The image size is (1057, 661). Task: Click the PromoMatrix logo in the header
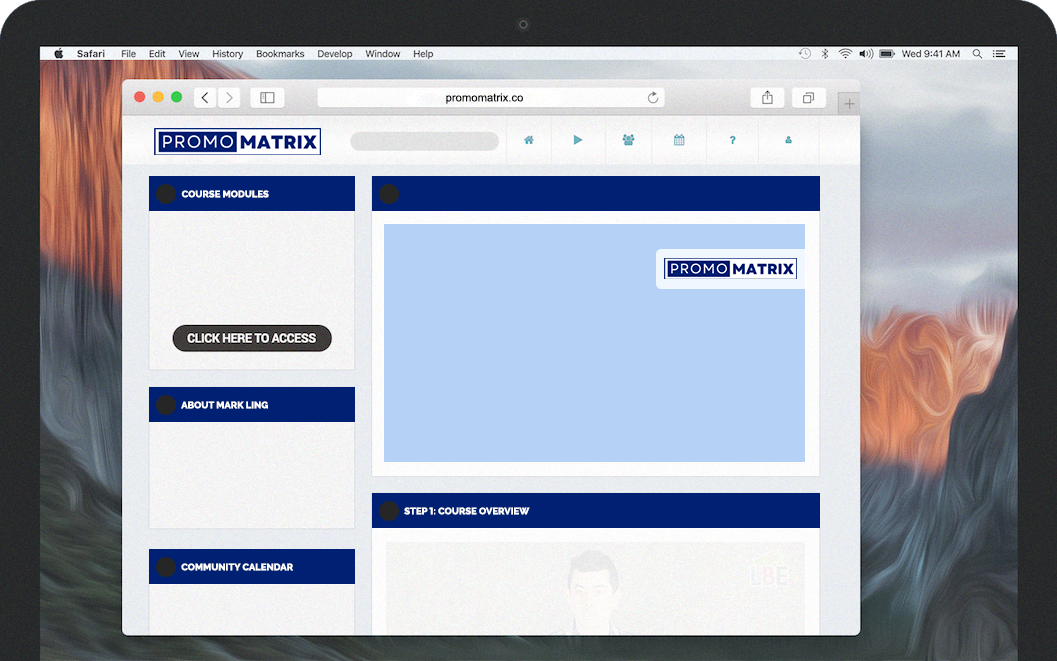pos(237,142)
